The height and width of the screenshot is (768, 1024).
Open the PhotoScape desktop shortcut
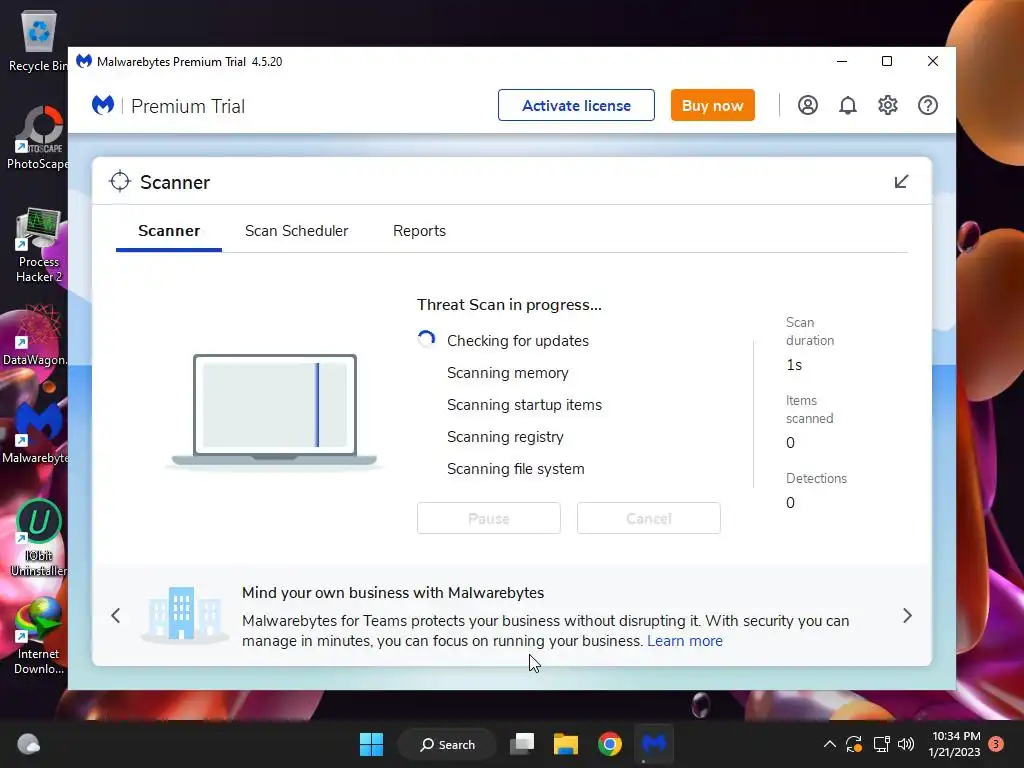click(x=38, y=138)
